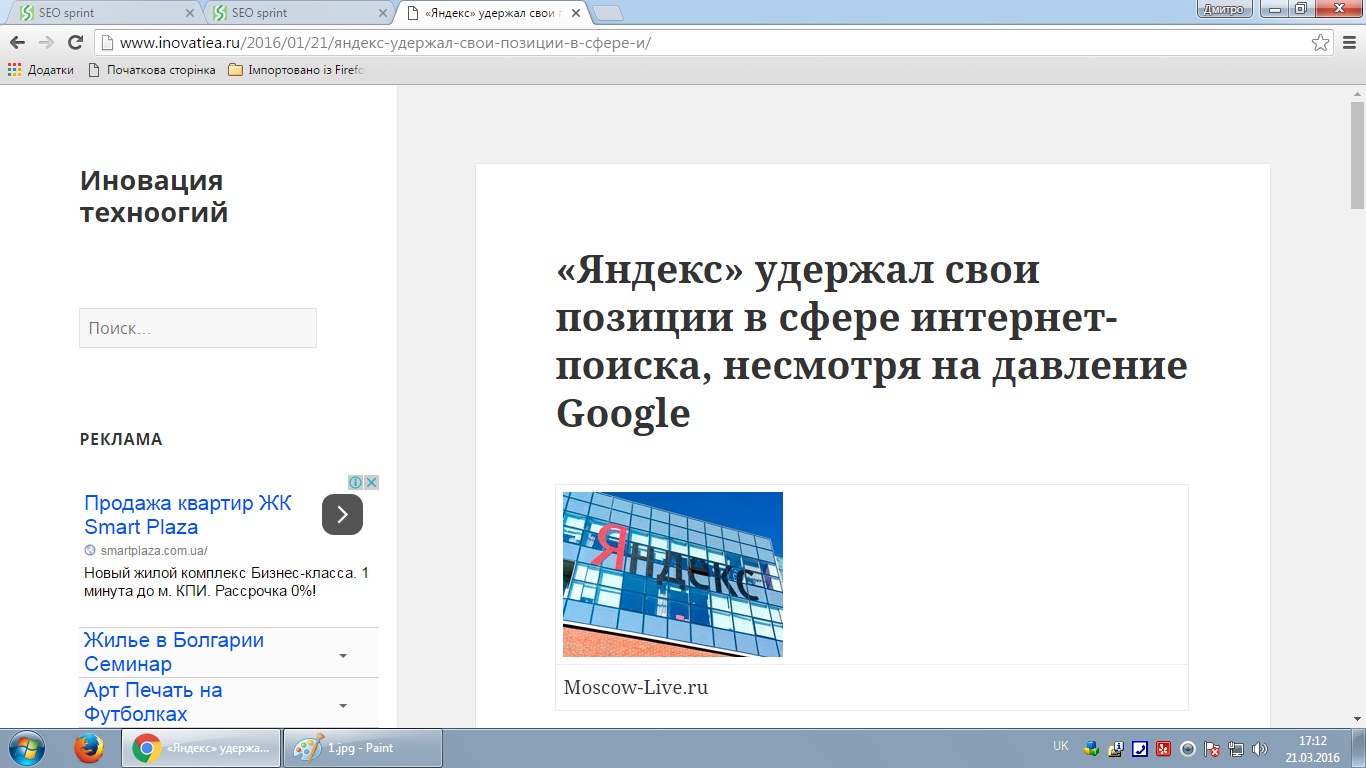Open the Action Center flag icon

(1212, 748)
